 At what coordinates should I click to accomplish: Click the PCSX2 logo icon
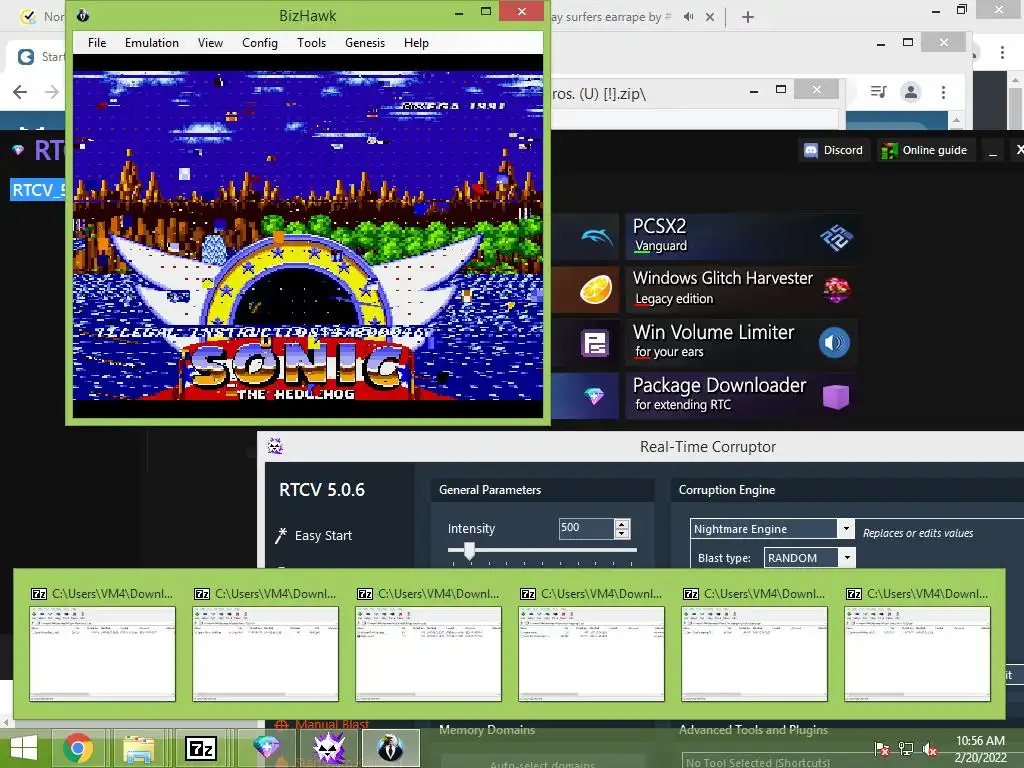pyautogui.click(x=836, y=236)
